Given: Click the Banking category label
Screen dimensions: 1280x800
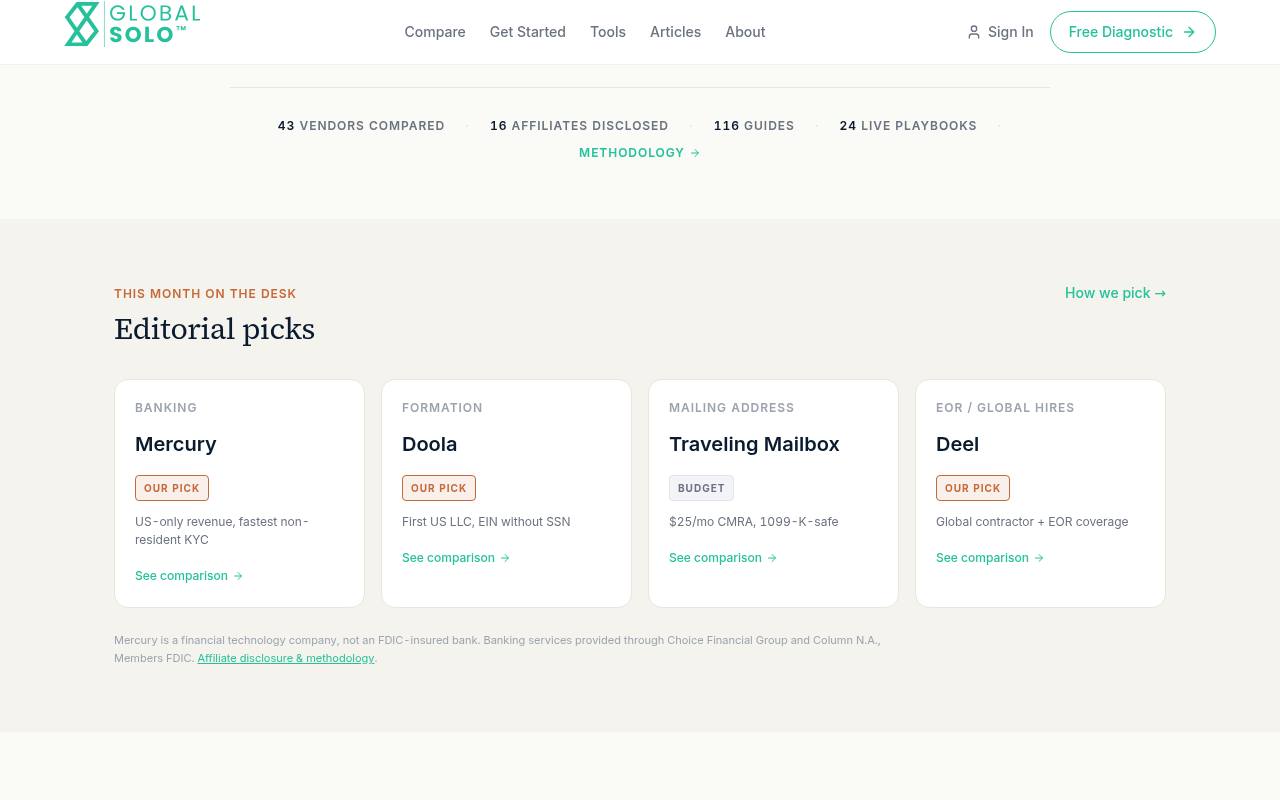Looking at the screenshot, I should click(166, 408).
